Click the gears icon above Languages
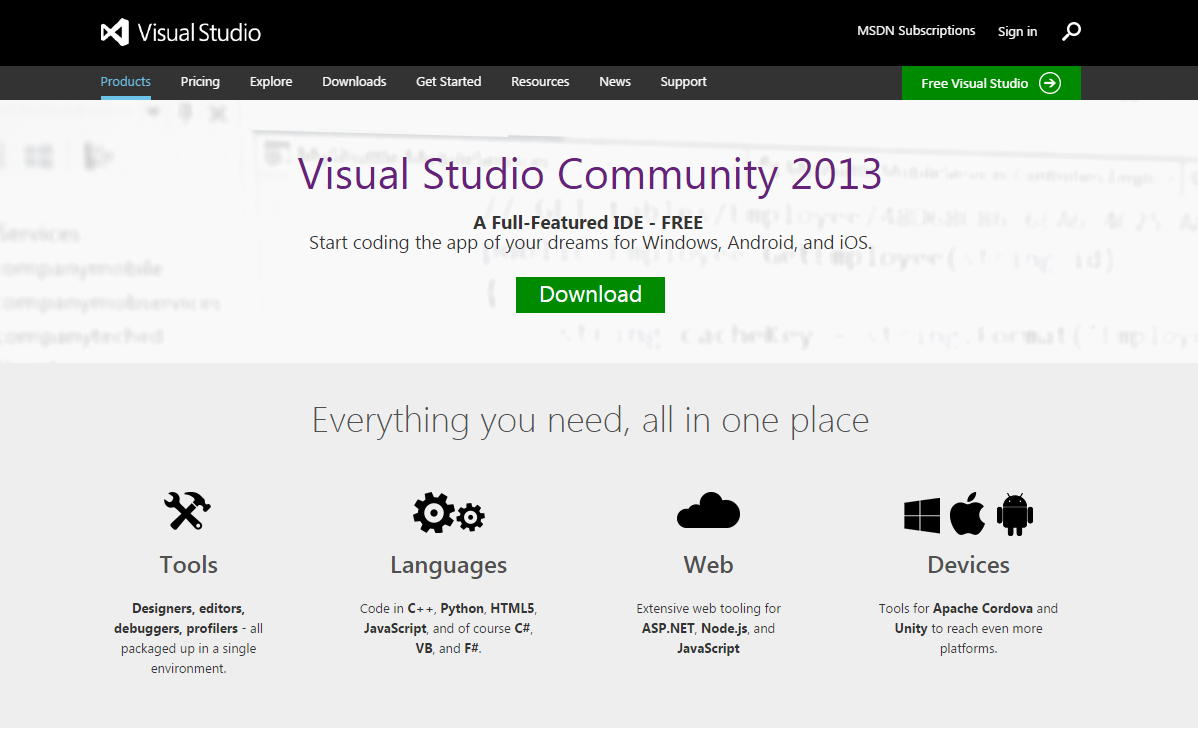 click(x=448, y=513)
